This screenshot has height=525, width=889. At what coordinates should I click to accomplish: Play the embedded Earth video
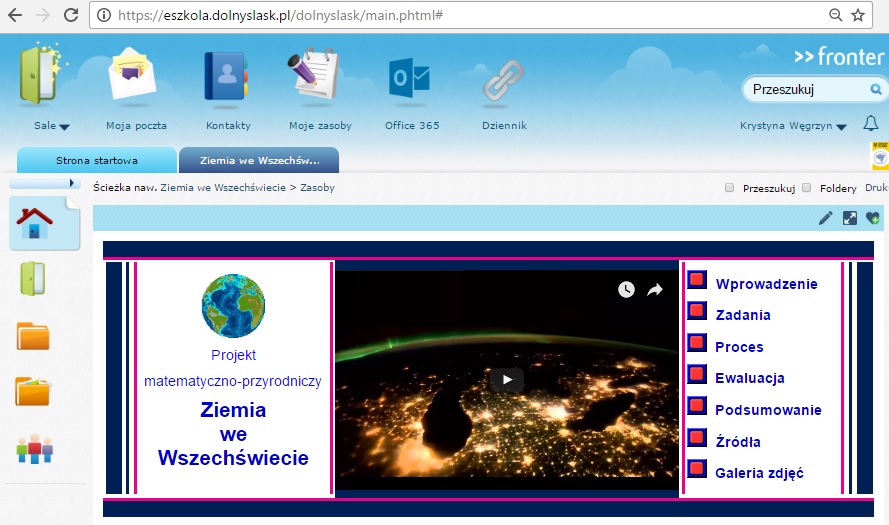[x=507, y=379]
